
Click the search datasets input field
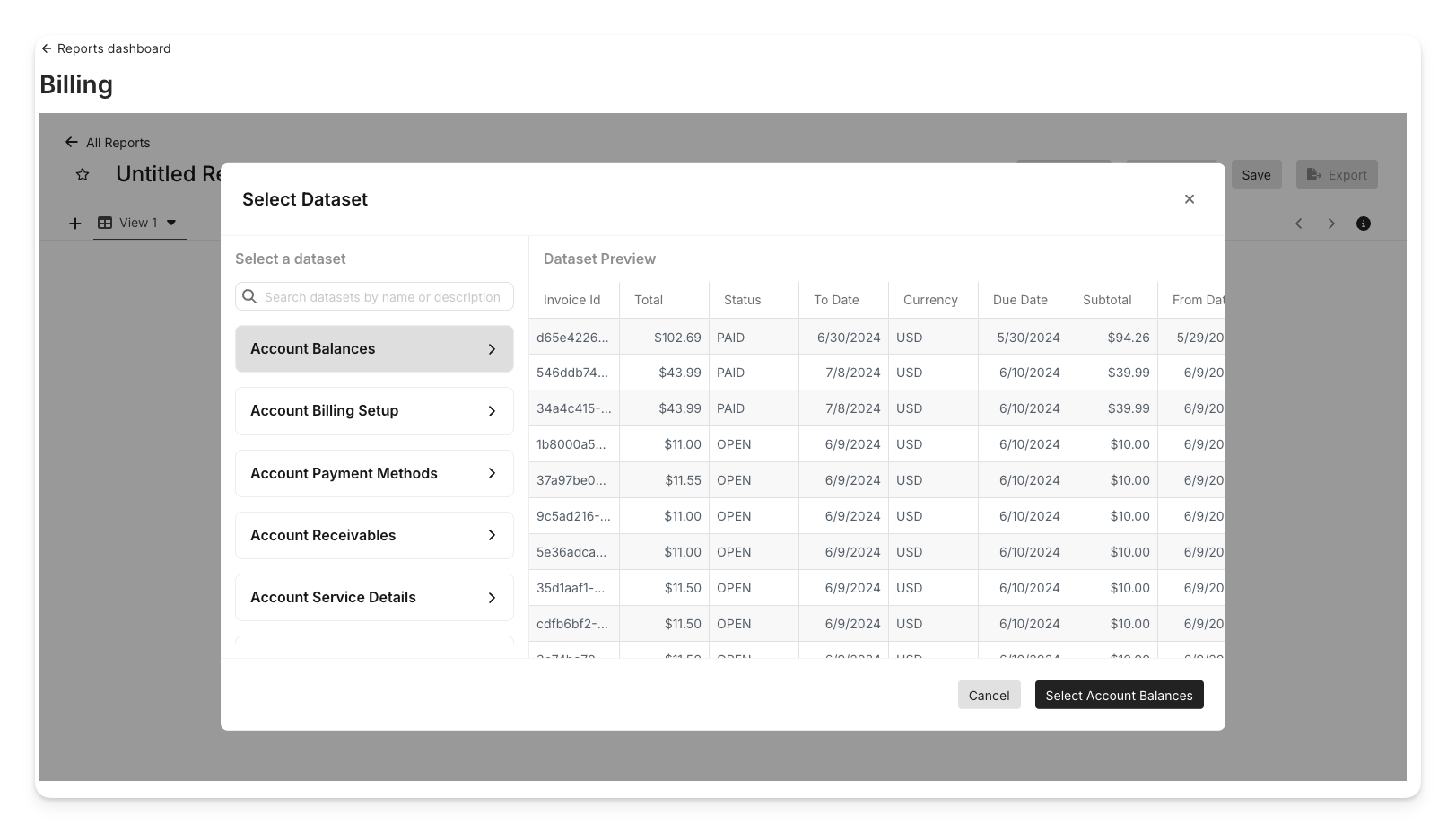[382, 297]
